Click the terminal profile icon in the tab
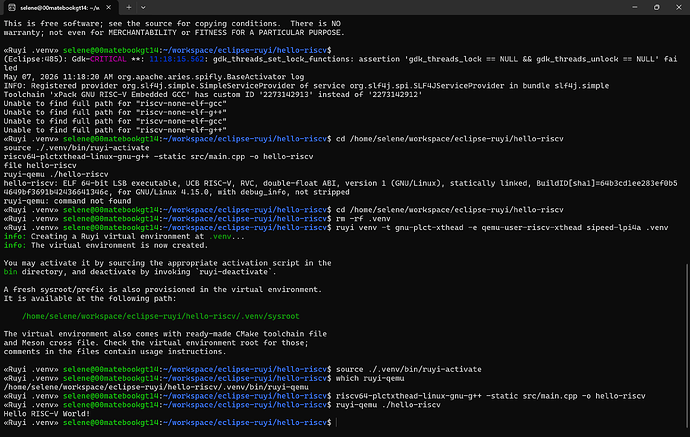The image size is (690, 437). tap(12, 7)
